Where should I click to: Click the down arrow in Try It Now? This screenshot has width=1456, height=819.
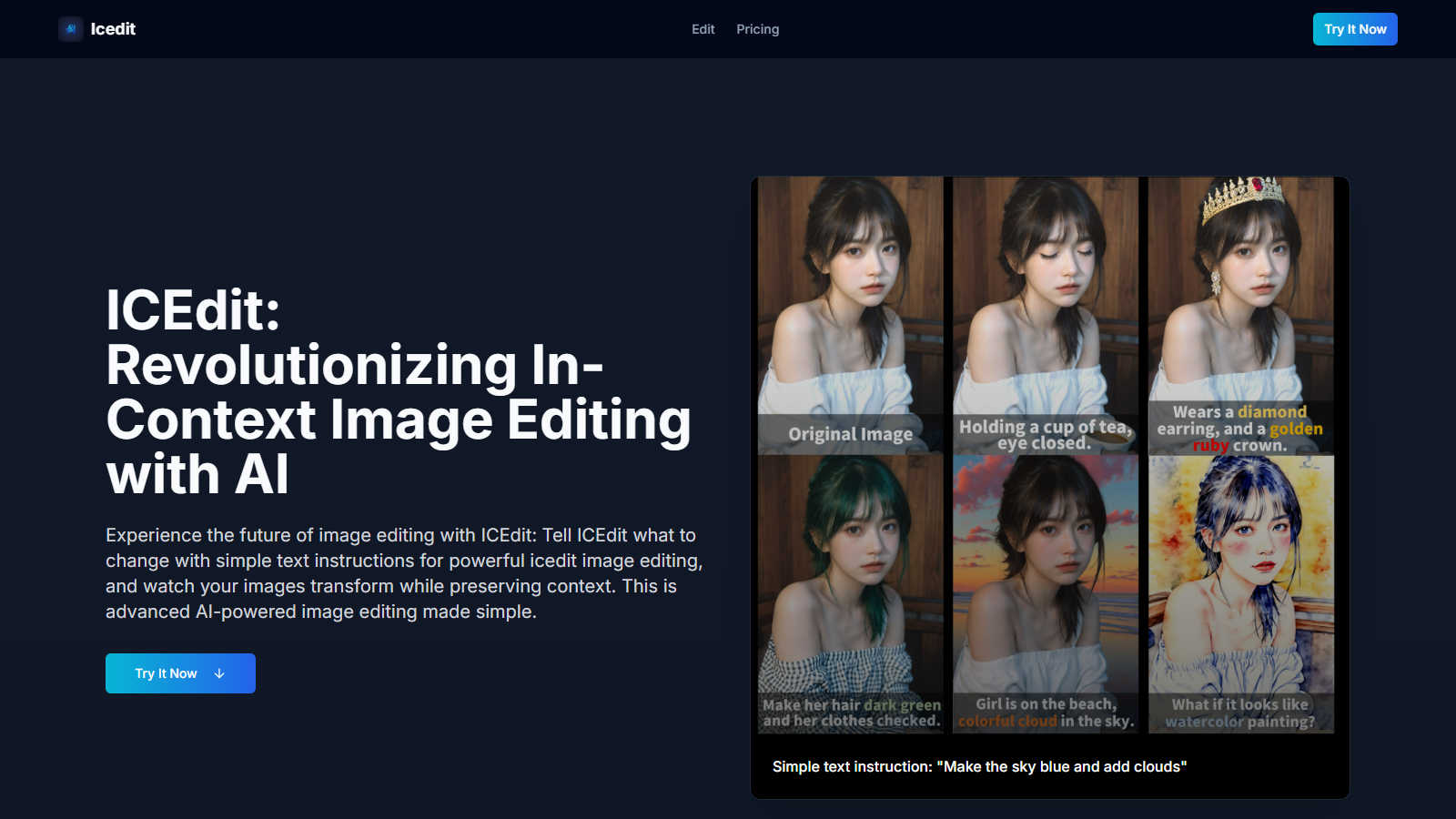219,673
